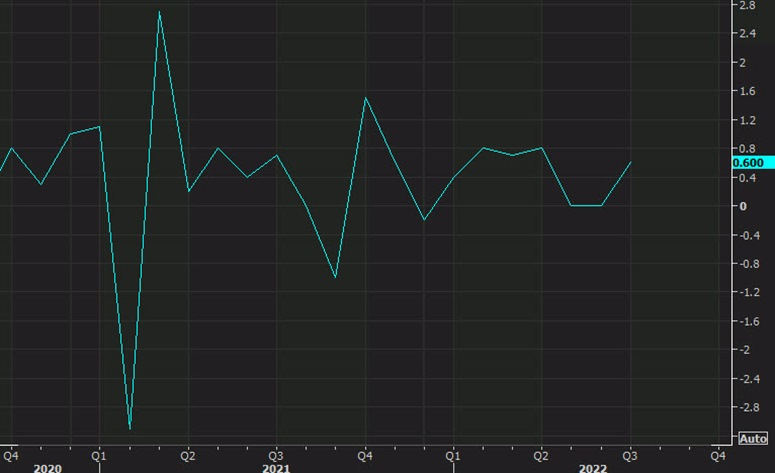Click the 1.6 y-axis label
This screenshot has width=775, height=473.
pos(747,91)
